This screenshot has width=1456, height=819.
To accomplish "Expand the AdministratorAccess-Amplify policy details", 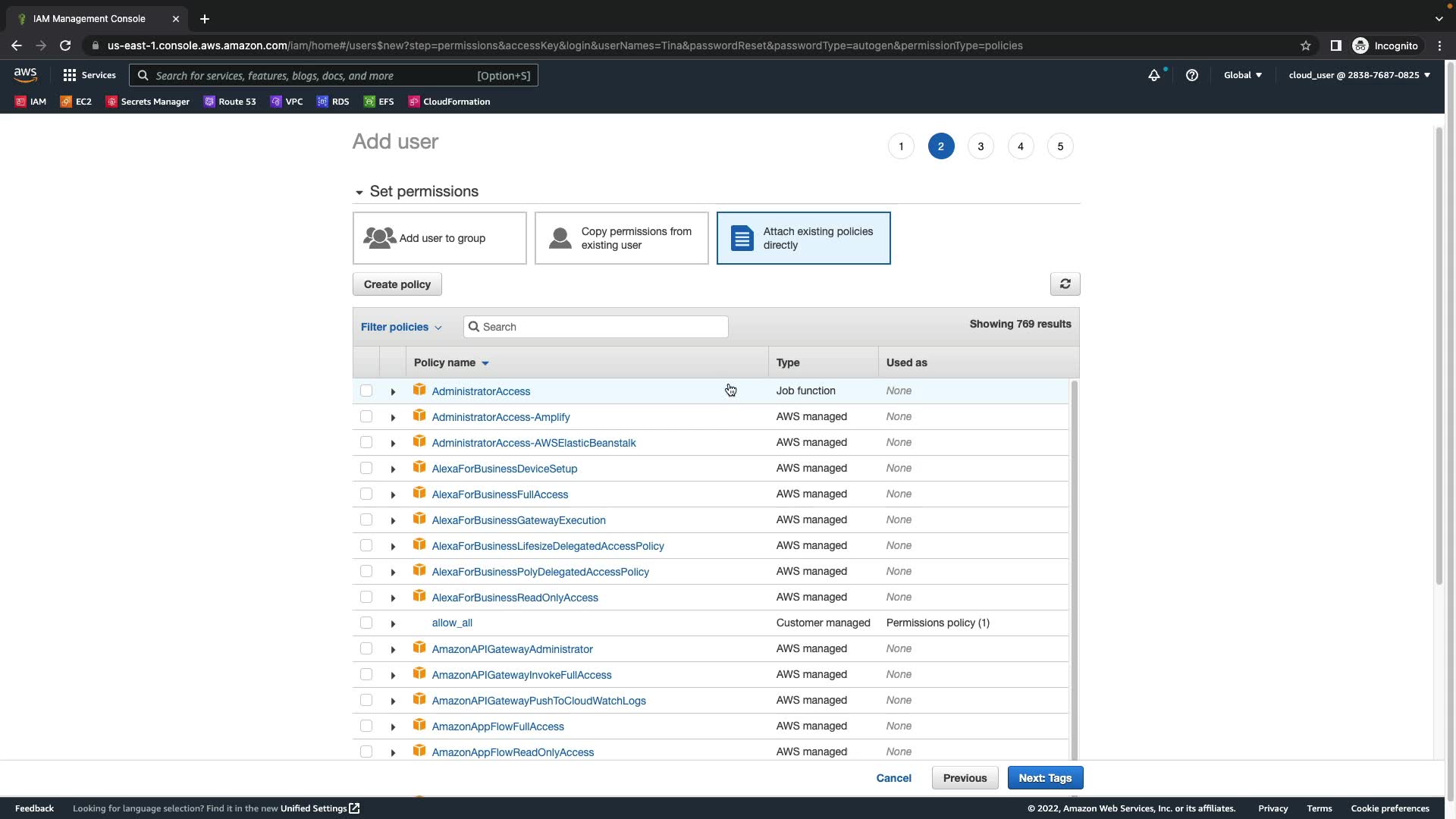I will tap(393, 418).
